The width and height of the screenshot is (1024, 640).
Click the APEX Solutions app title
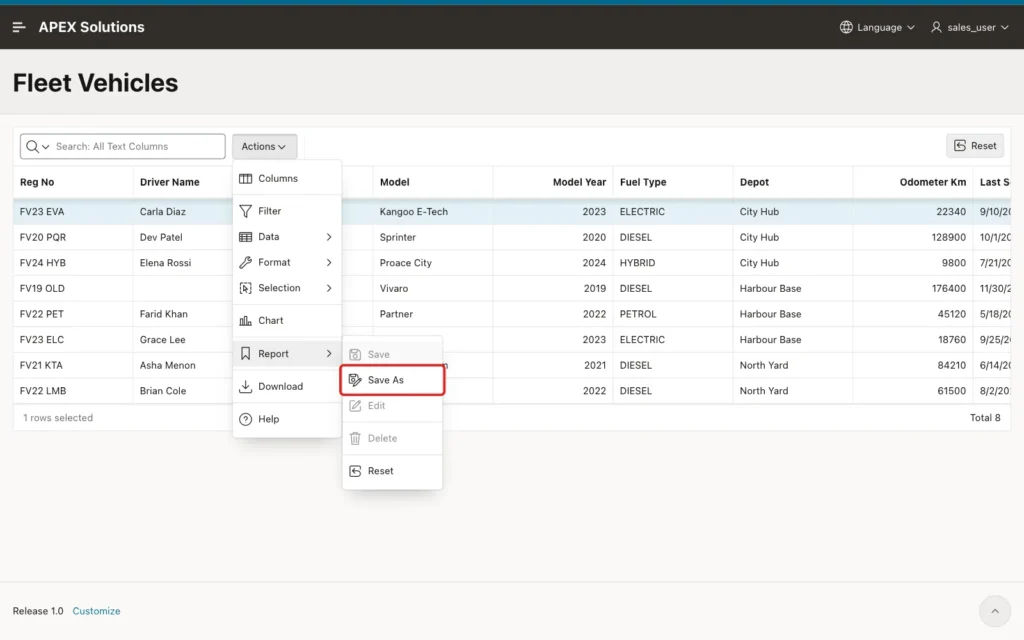coord(91,27)
